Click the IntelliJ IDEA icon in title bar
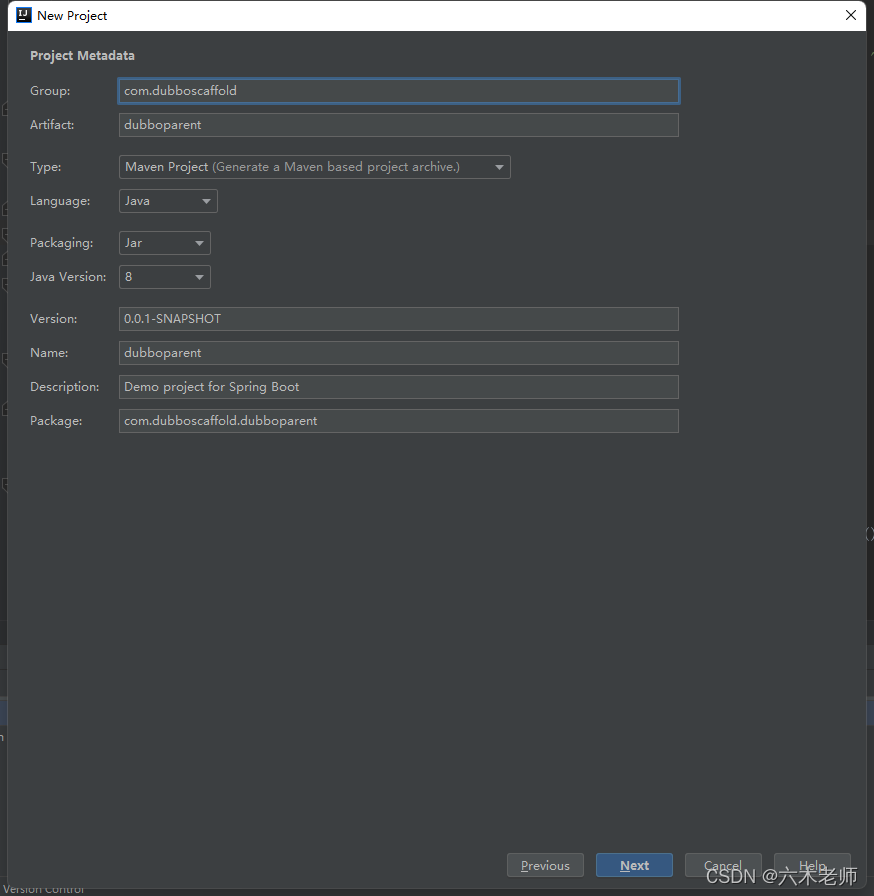The height and width of the screenshot is (896, 874). pyautogui.click(x=23, y=15)
